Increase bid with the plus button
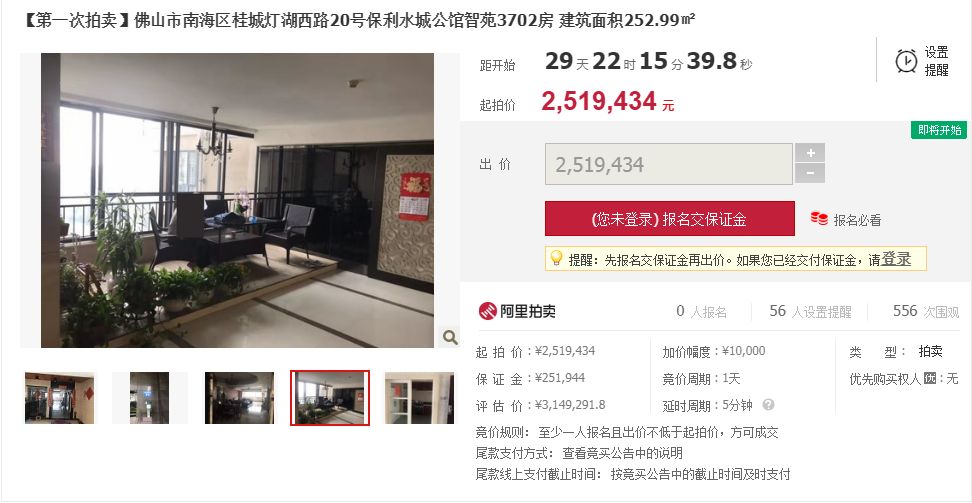The image size is (972, 503). (x=810, y=153)
